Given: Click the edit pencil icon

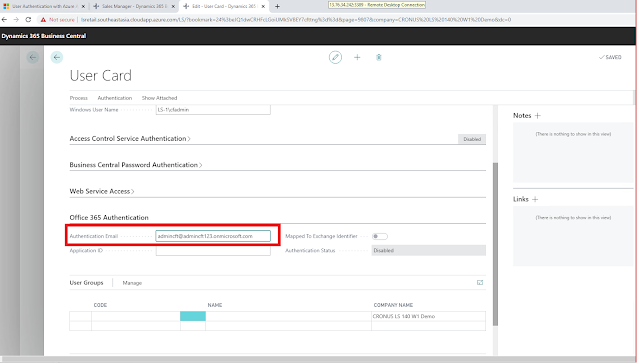Looking at the screenshot, I should (x=335, y=58).
